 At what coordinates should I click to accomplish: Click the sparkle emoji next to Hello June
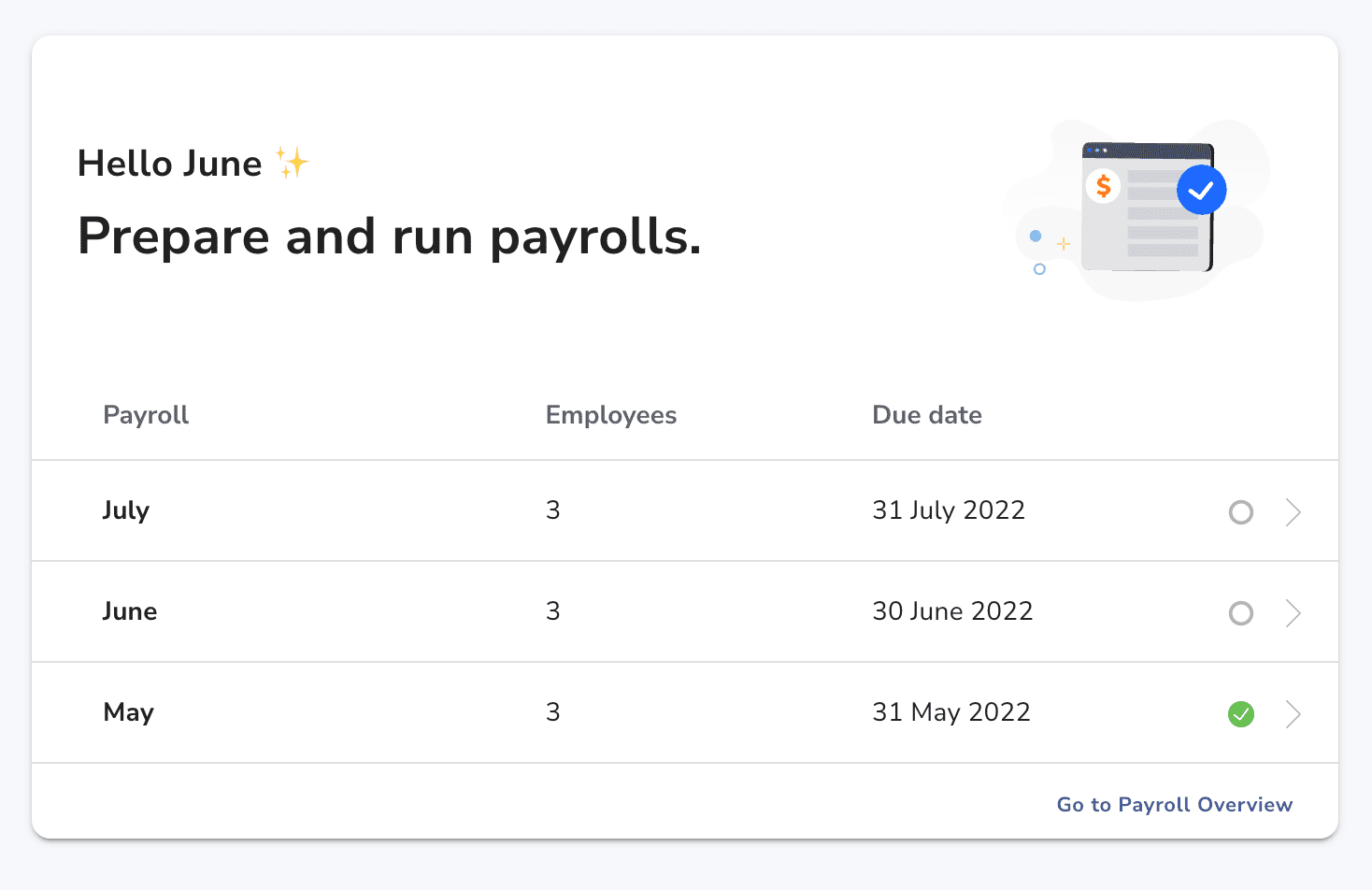293,161
